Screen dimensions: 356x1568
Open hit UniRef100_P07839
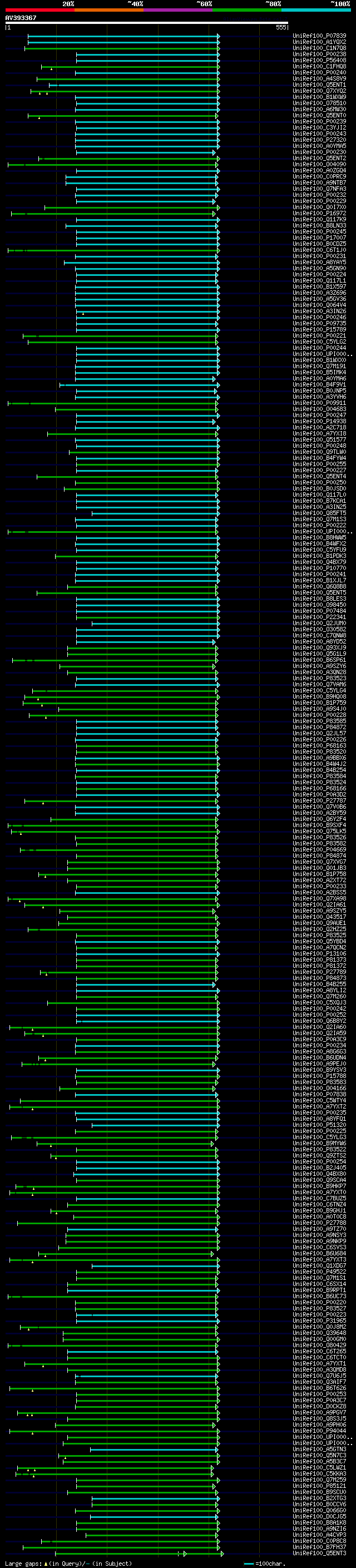pyautogui.click(x=319, y=36)
